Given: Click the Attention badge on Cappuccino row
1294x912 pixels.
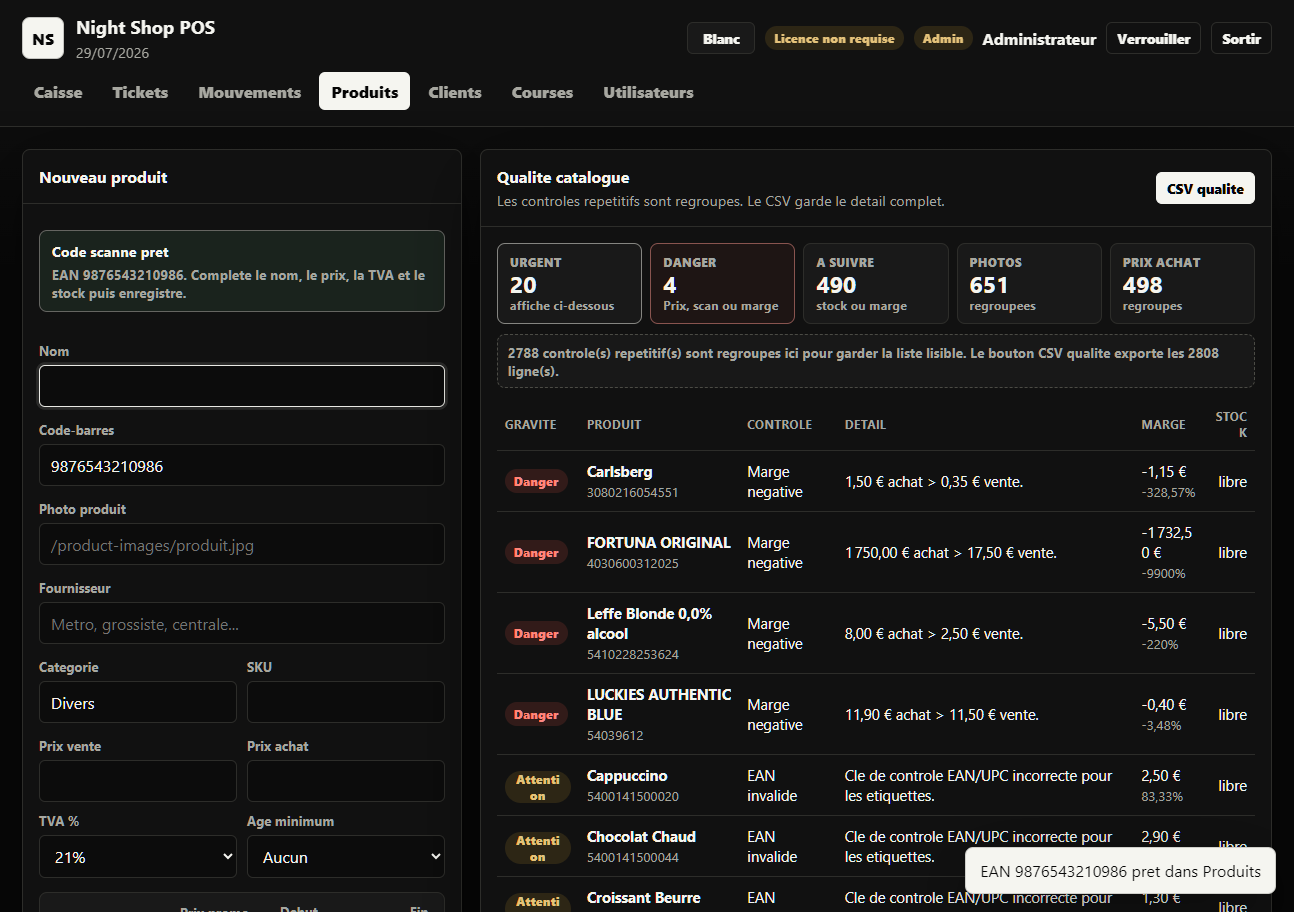Looking at the screenshot, I should click(x=538, y=788).
